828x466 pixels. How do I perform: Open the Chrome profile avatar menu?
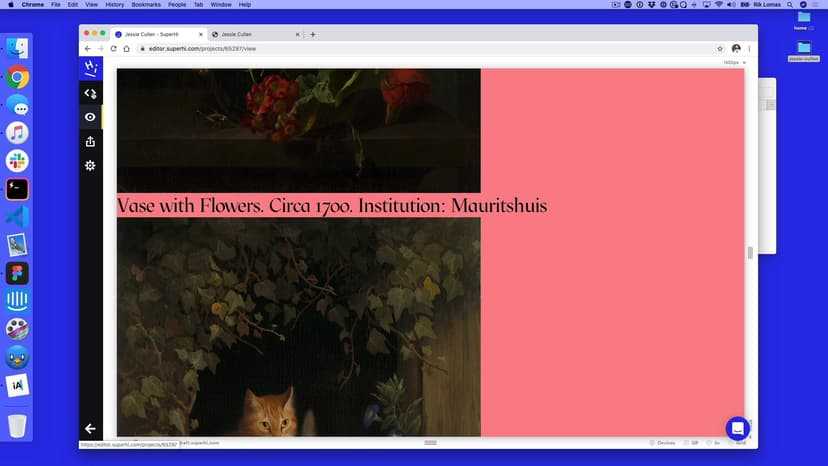click(736, 48)
